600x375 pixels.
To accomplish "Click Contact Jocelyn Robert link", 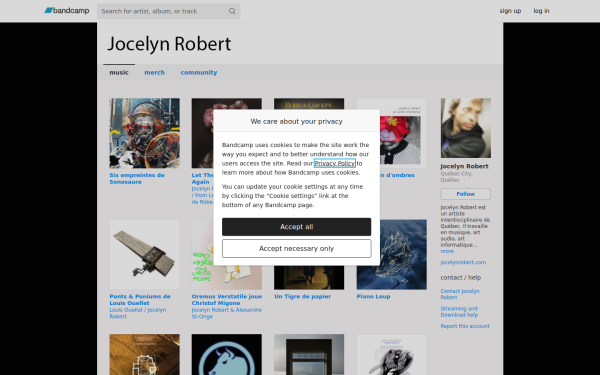I will click(460, 294).
